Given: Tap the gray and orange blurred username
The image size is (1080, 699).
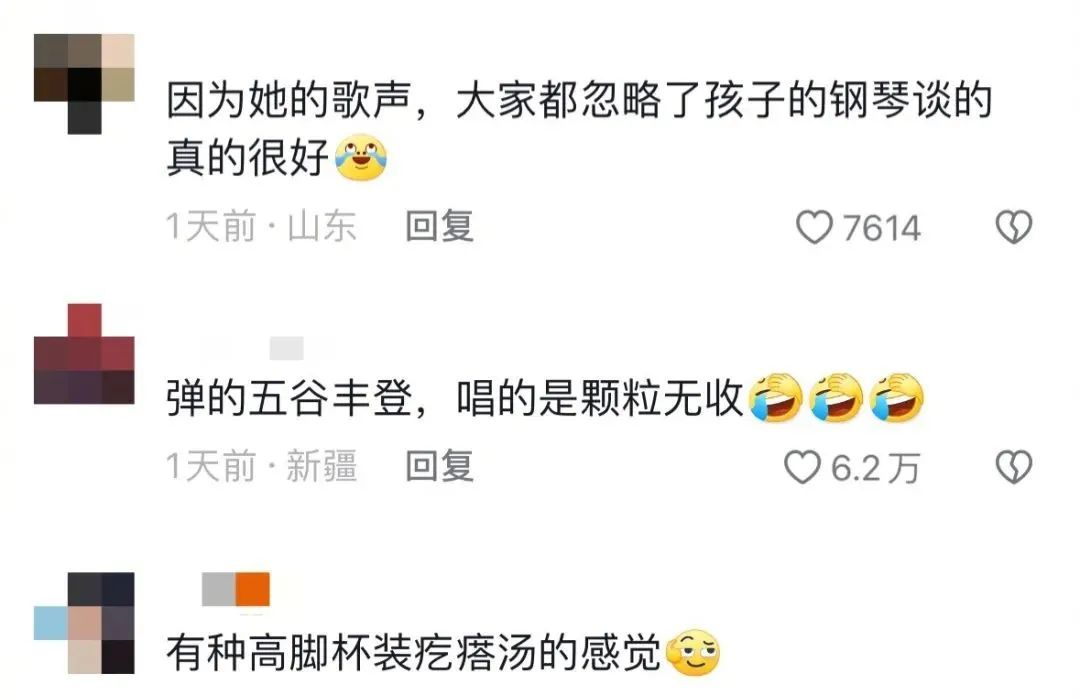Looking at the screenshot, I should [x=236, y=590].
